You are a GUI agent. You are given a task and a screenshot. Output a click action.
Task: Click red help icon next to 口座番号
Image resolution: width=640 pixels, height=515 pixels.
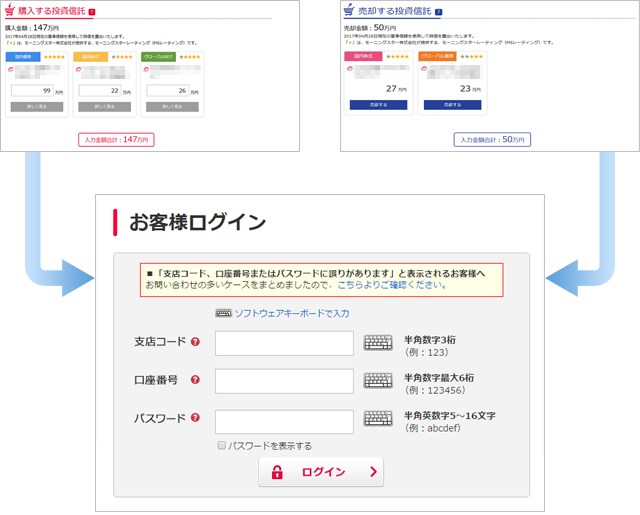pyautogui.click(x=195, y=380)
